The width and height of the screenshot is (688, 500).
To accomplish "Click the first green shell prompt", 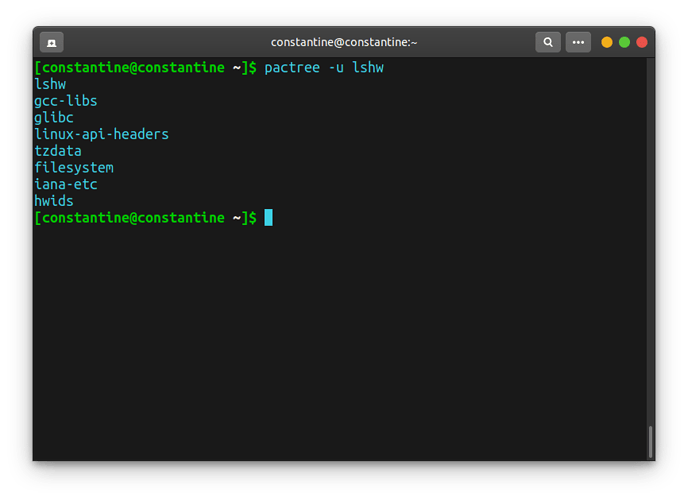I will (x=145, y=68).
